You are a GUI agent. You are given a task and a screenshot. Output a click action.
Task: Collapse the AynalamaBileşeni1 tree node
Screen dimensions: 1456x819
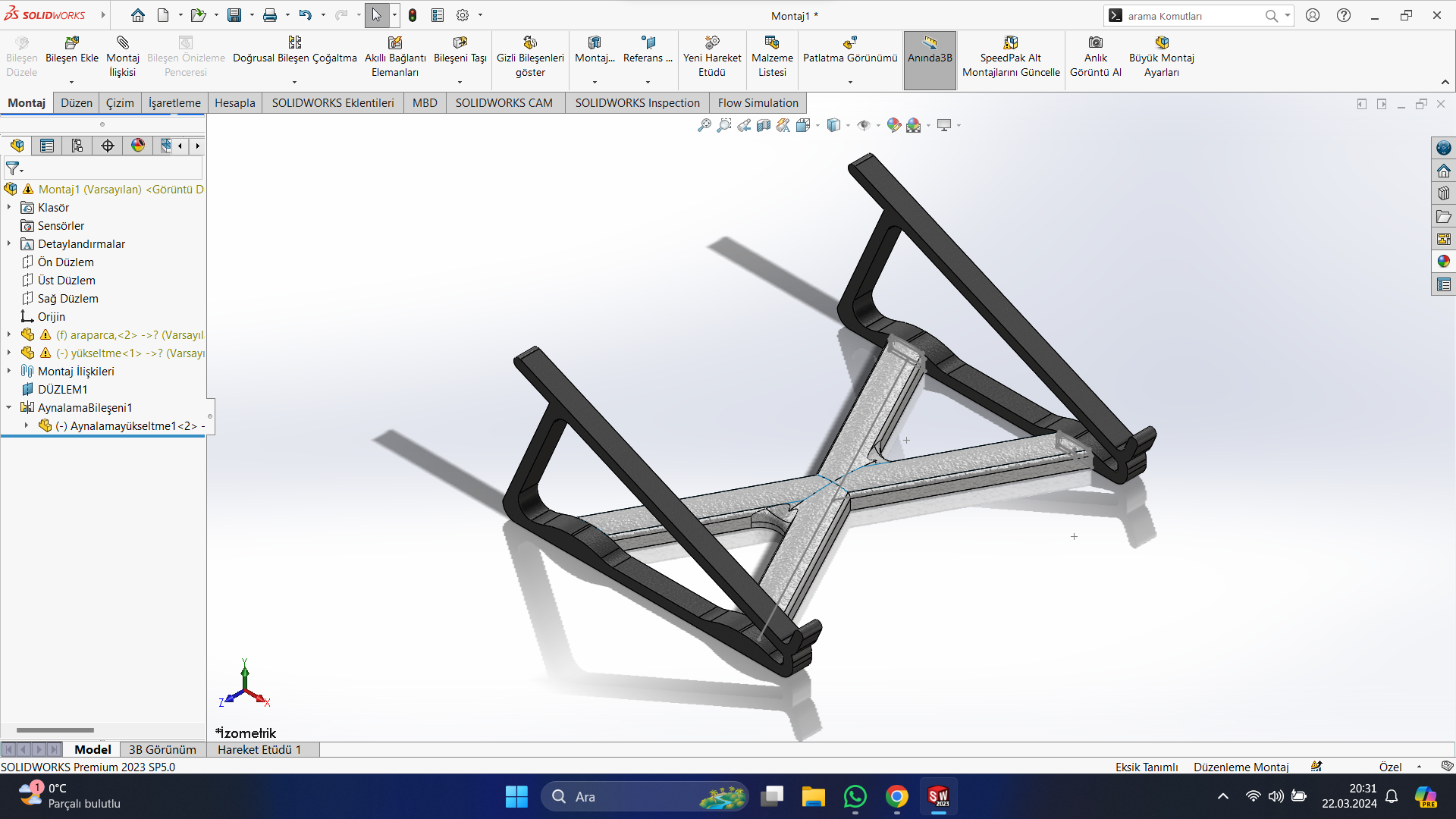(x=9, y=407)
